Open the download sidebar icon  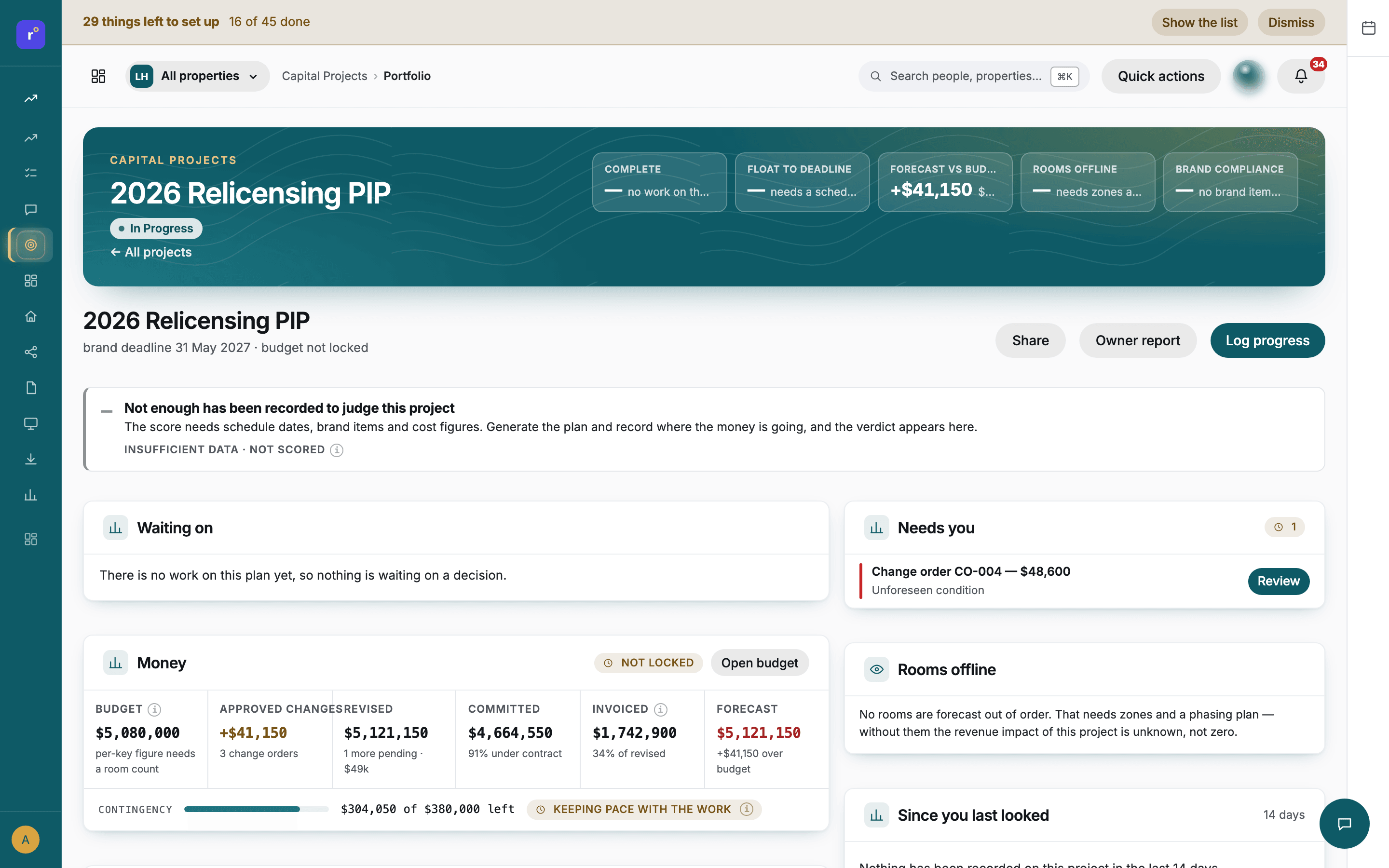pyautogui.click(x=30, y=459)
